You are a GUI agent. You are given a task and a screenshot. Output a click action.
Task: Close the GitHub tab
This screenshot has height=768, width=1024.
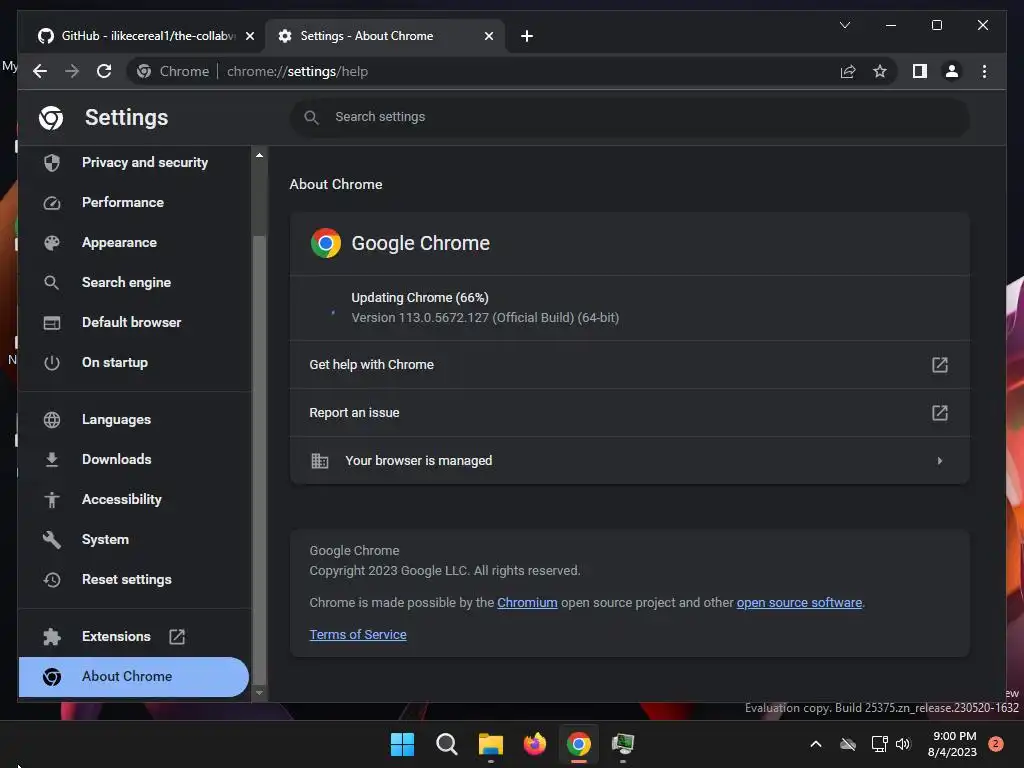249,36
